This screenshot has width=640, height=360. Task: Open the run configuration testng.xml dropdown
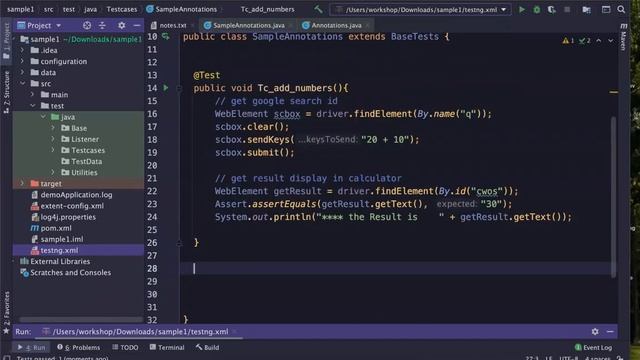(421, 9)
